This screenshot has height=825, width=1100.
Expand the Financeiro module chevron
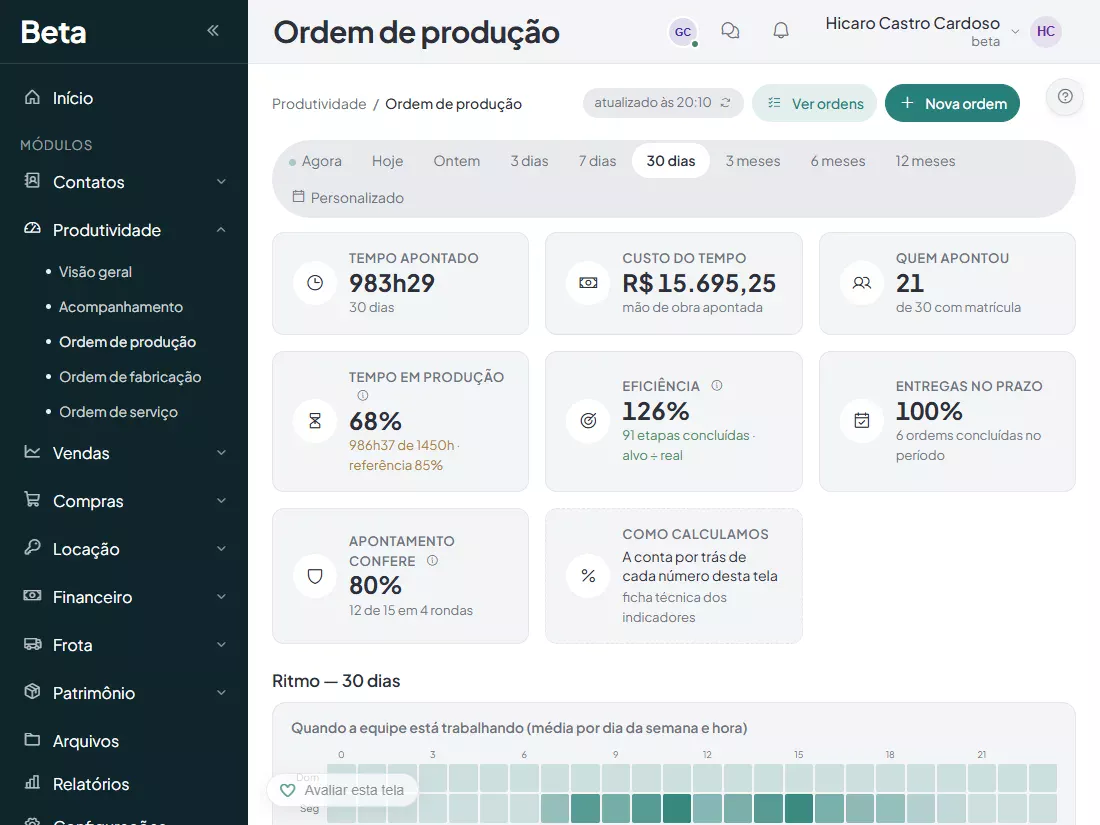[221, 597]
